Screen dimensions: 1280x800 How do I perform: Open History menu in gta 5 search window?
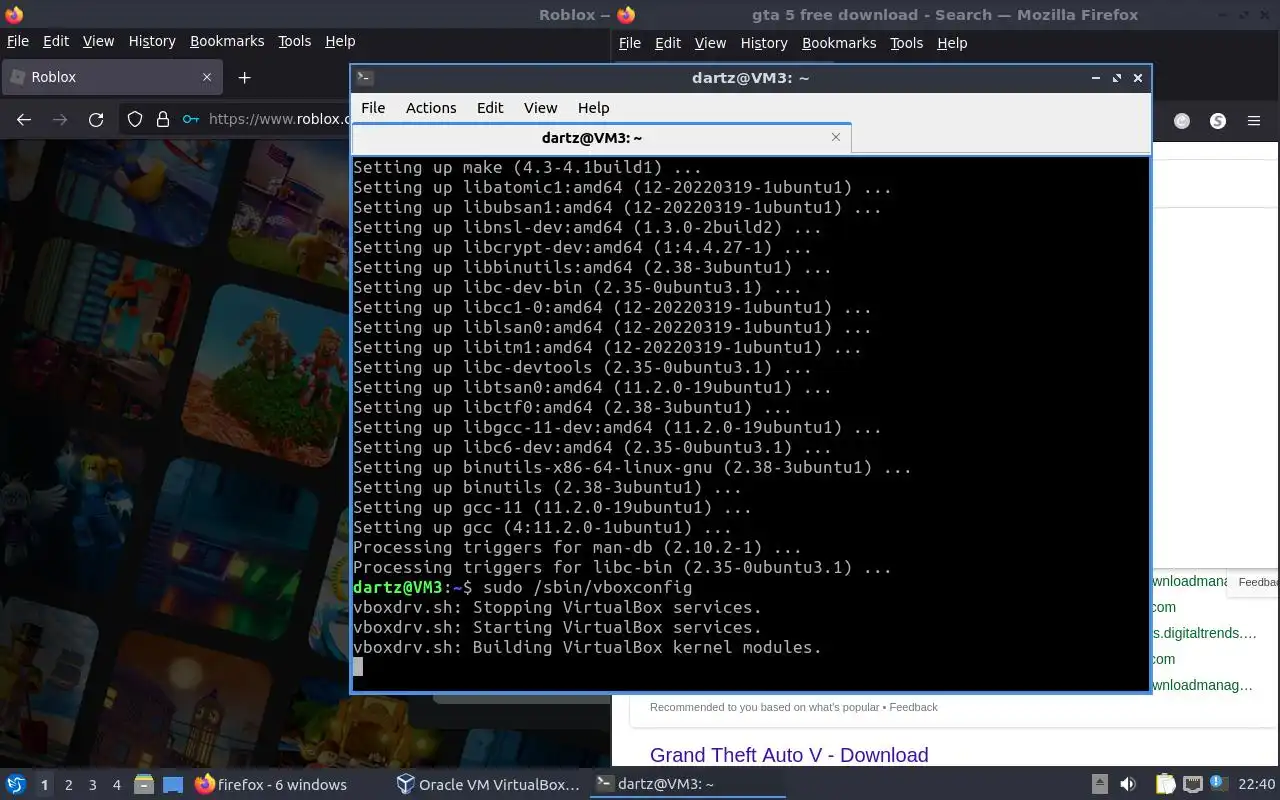pyautogui.click(x=764, y=43)
